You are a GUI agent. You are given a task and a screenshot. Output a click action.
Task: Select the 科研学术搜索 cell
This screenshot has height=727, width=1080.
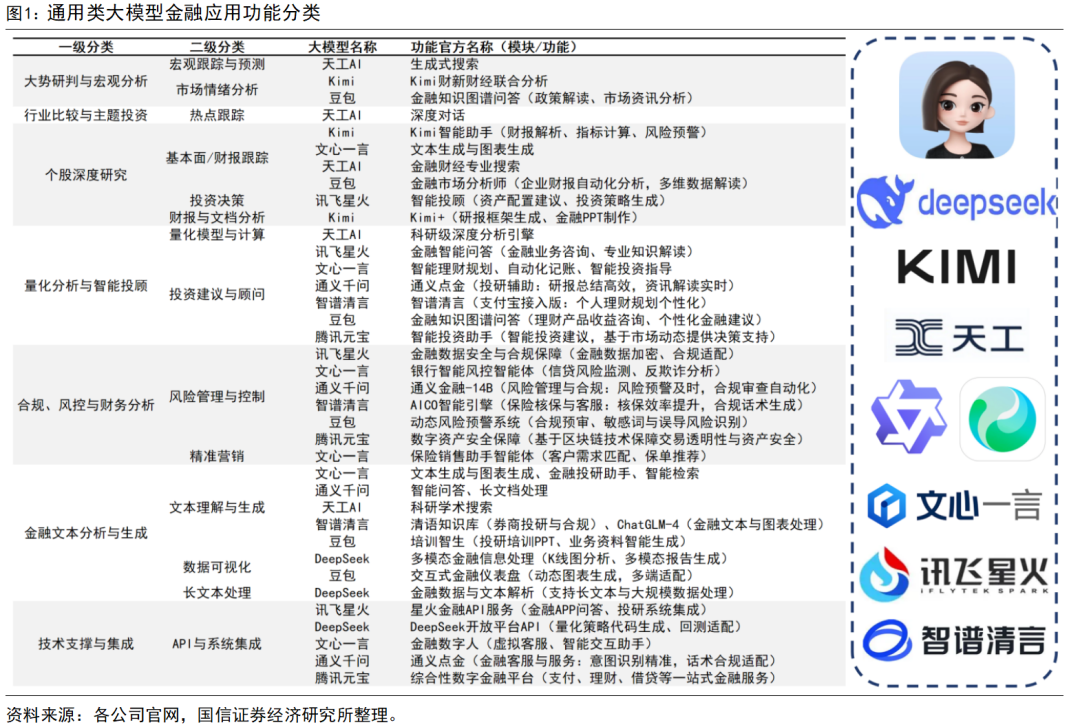click(x=451, y=508)
